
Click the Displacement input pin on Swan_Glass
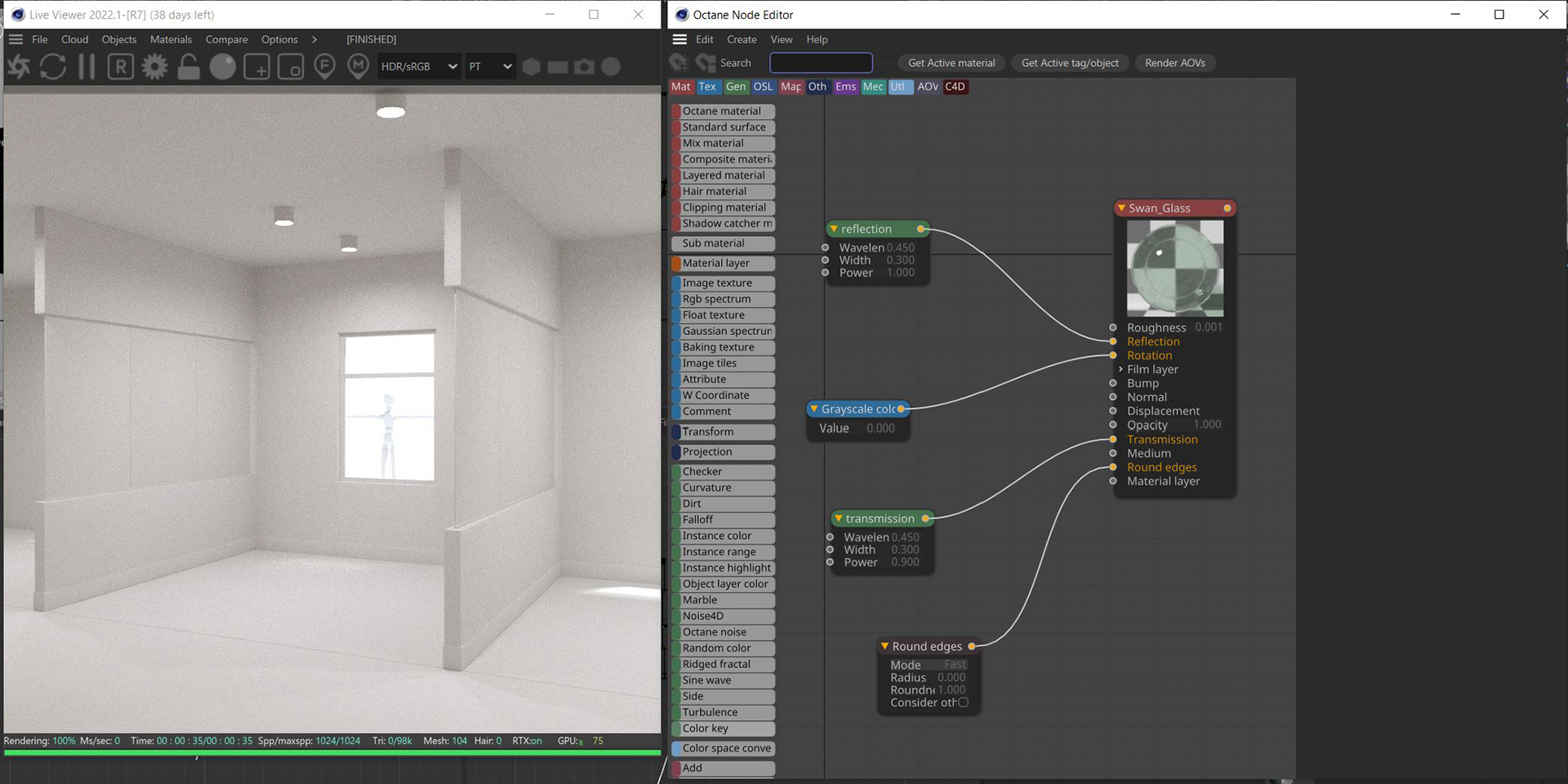point(1113,411)
